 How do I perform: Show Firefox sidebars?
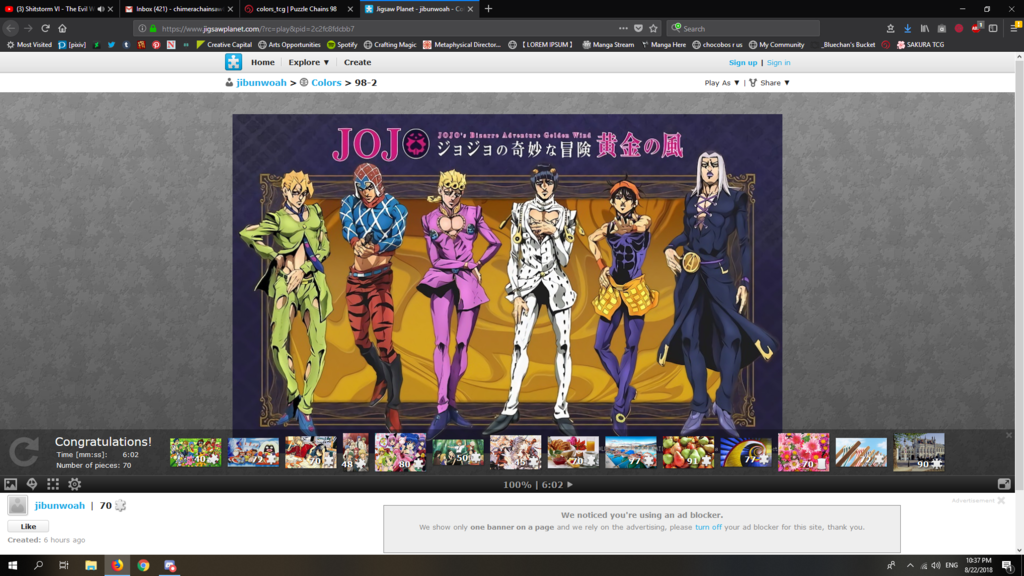point(993,28)
